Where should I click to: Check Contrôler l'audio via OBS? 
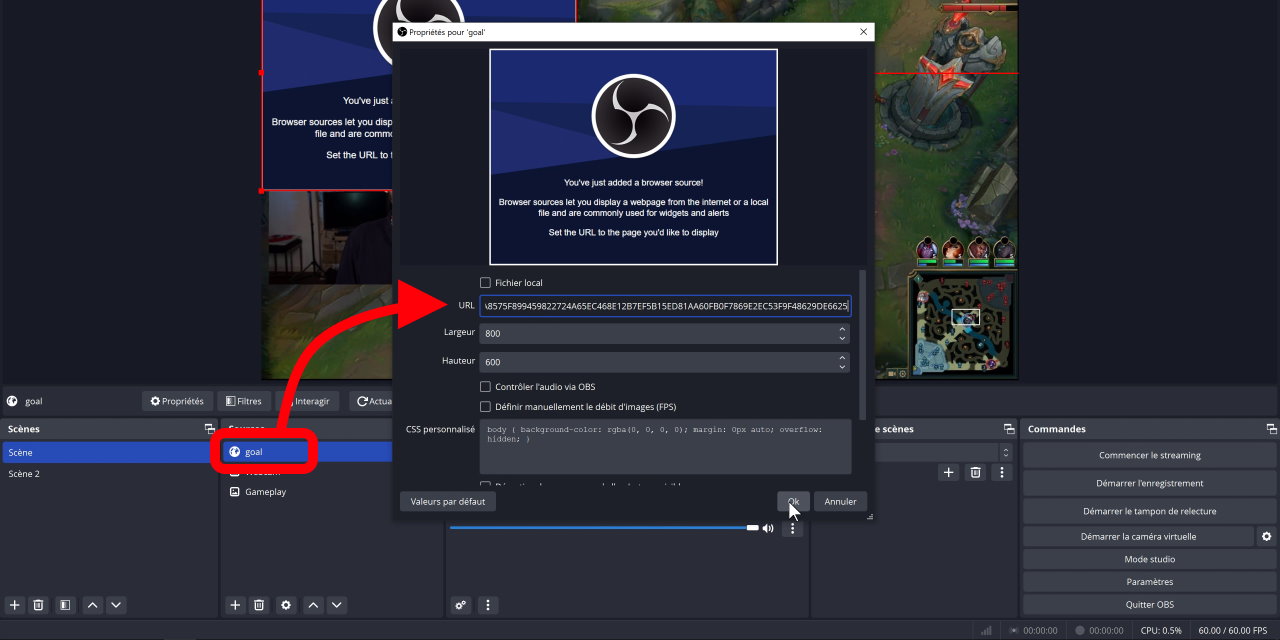point(486,387)
